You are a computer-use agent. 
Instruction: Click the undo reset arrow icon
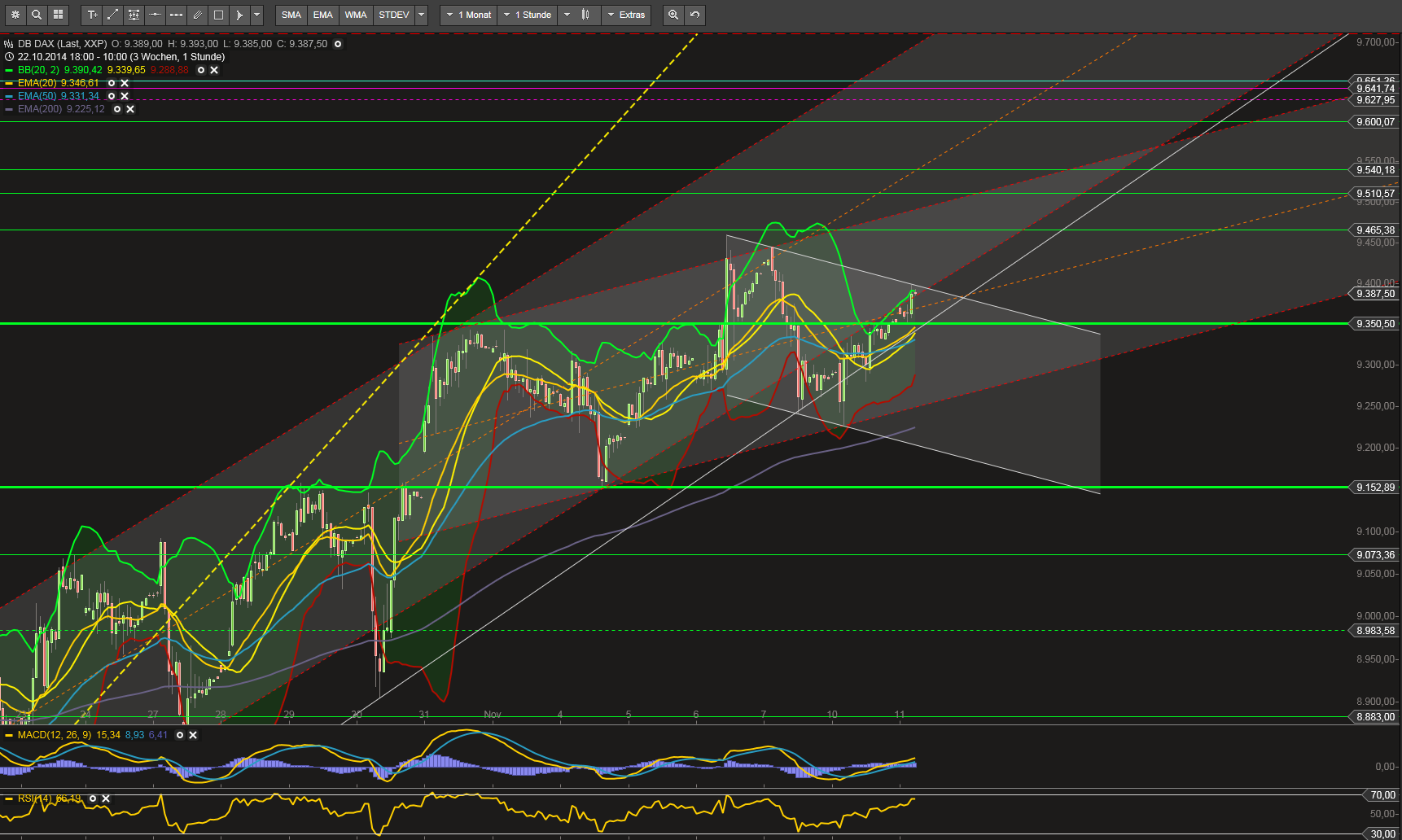pos(694,15)
